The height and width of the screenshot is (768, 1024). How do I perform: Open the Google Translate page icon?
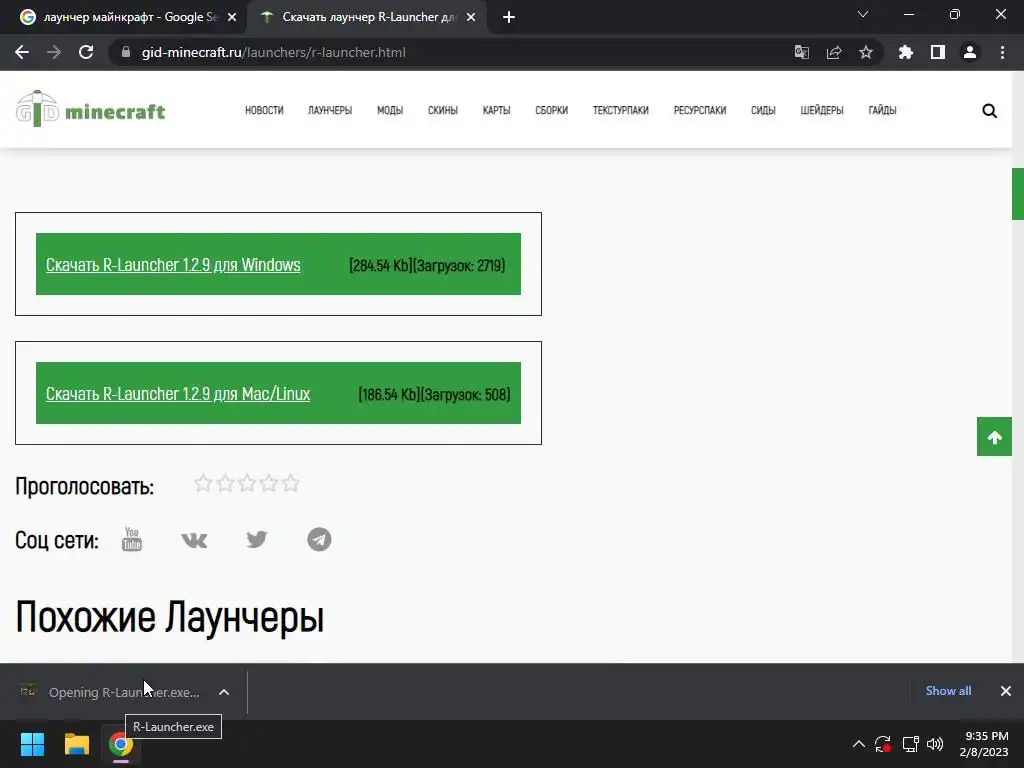pyautogui.click(x=801, y=52)
